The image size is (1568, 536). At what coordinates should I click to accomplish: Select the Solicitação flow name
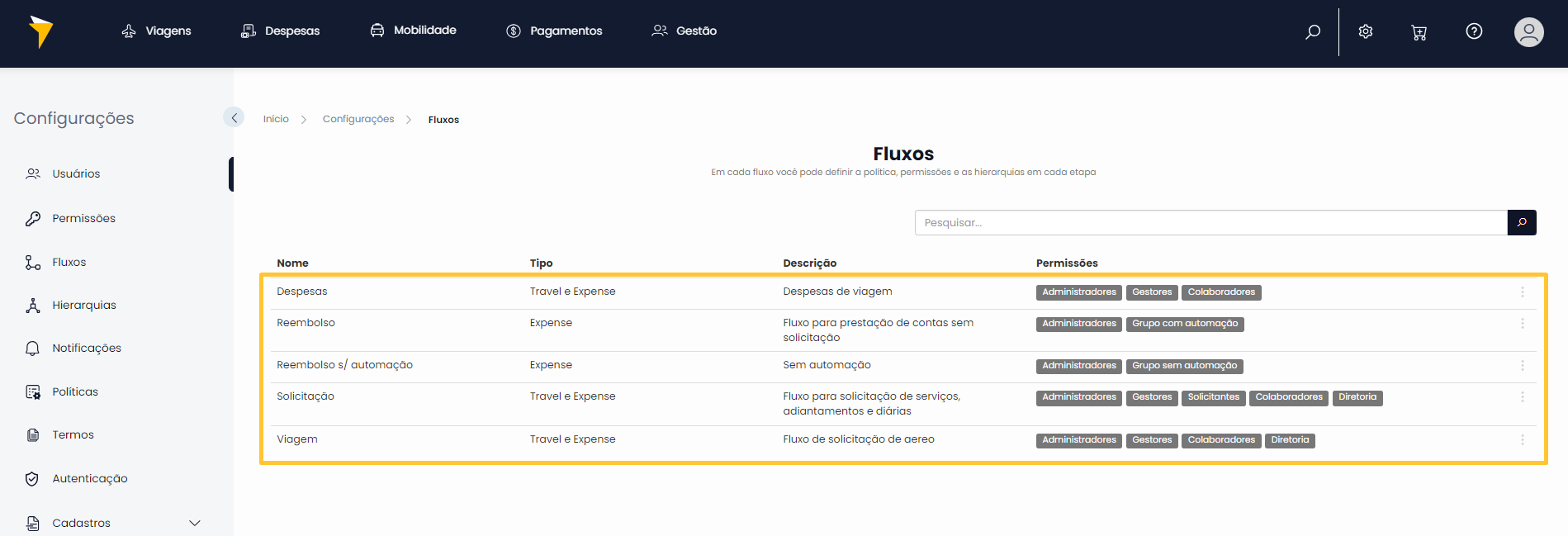[x=306, y=396]
